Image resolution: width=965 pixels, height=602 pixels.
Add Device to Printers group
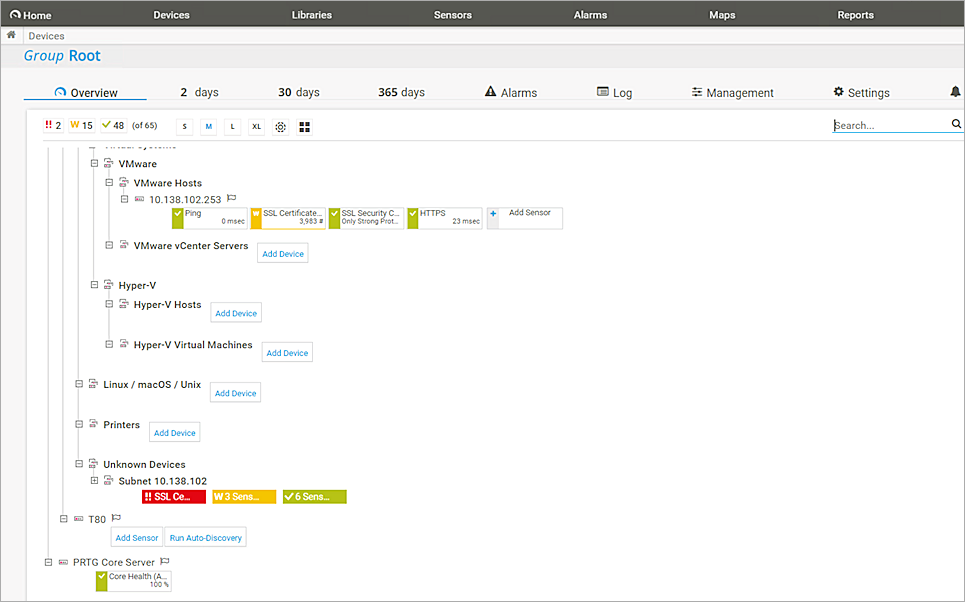tap(174, 432)
